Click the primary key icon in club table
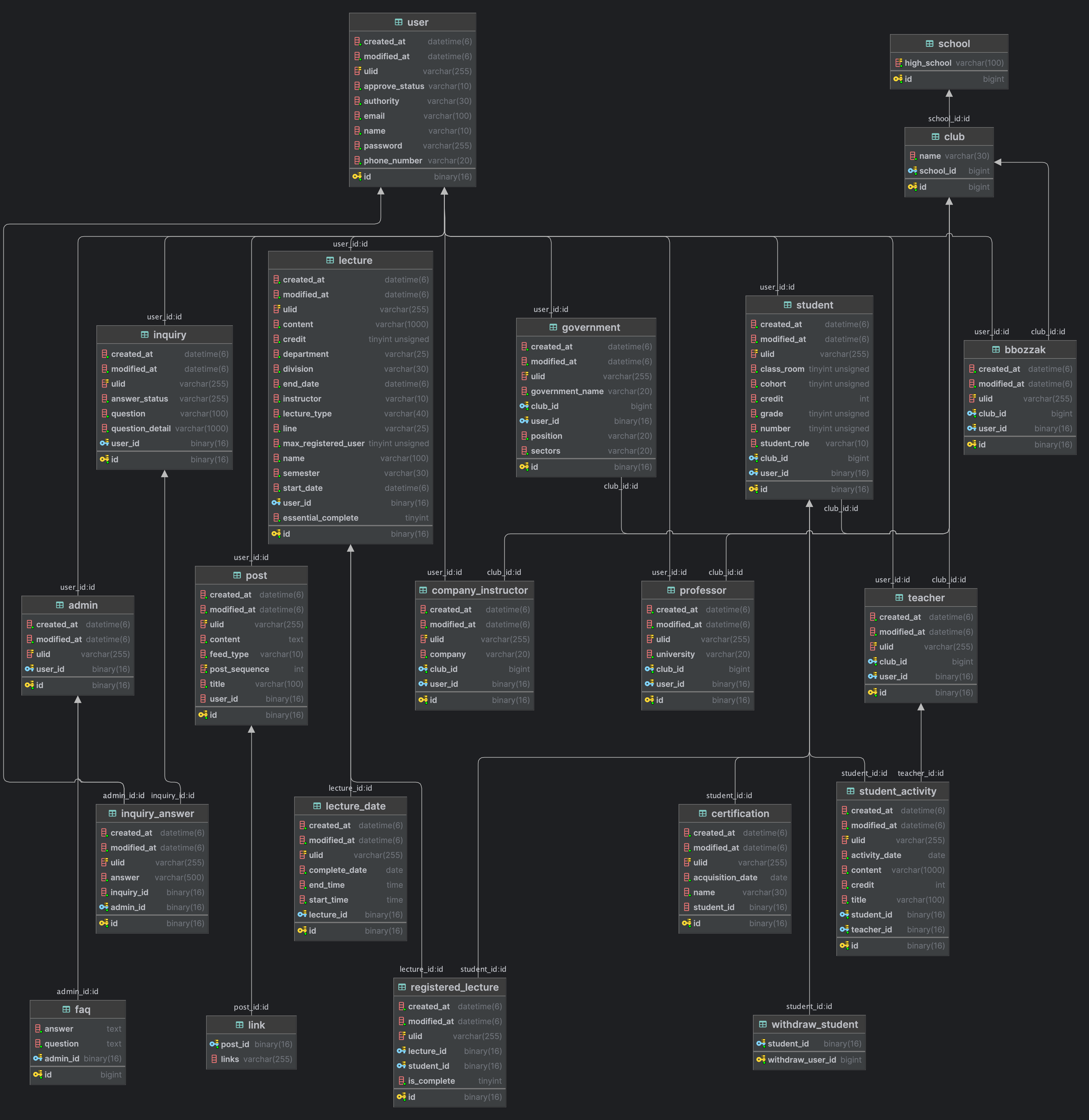This screenshot has width=1089, height=1120. 912,186
